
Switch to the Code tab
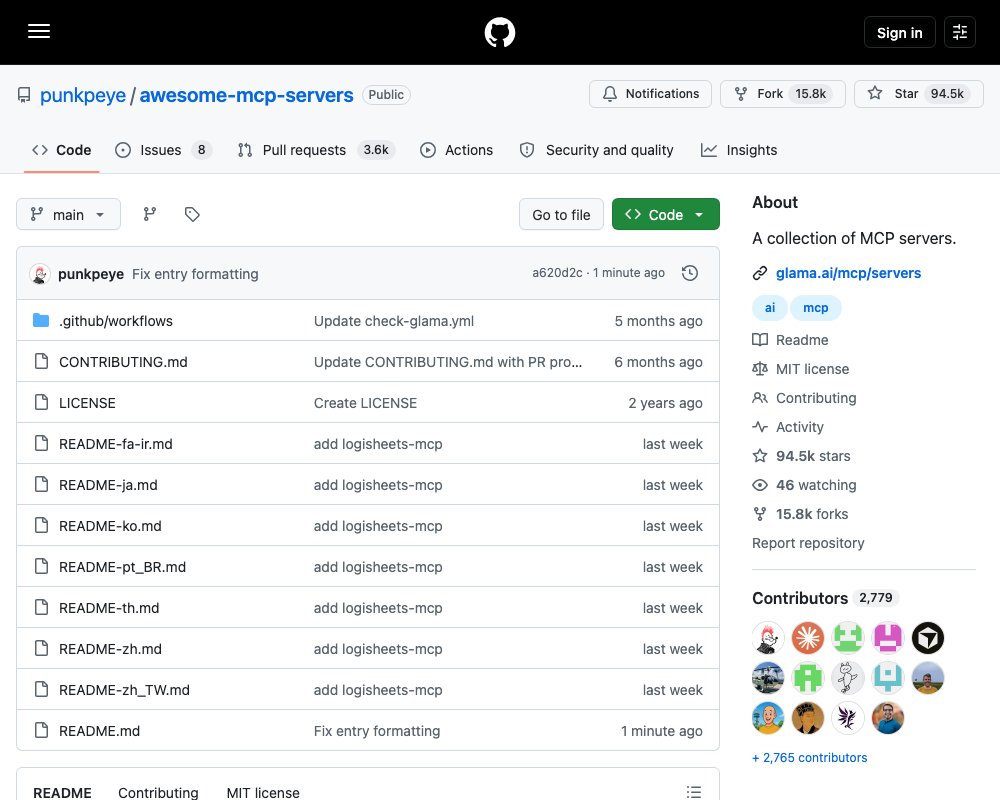tap(62, 150)
